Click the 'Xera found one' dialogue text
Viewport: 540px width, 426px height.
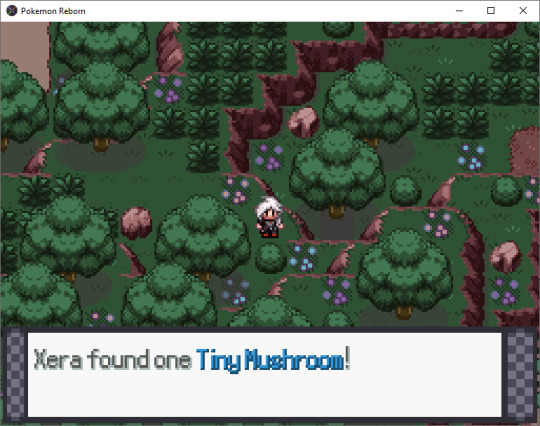point(112,360)
